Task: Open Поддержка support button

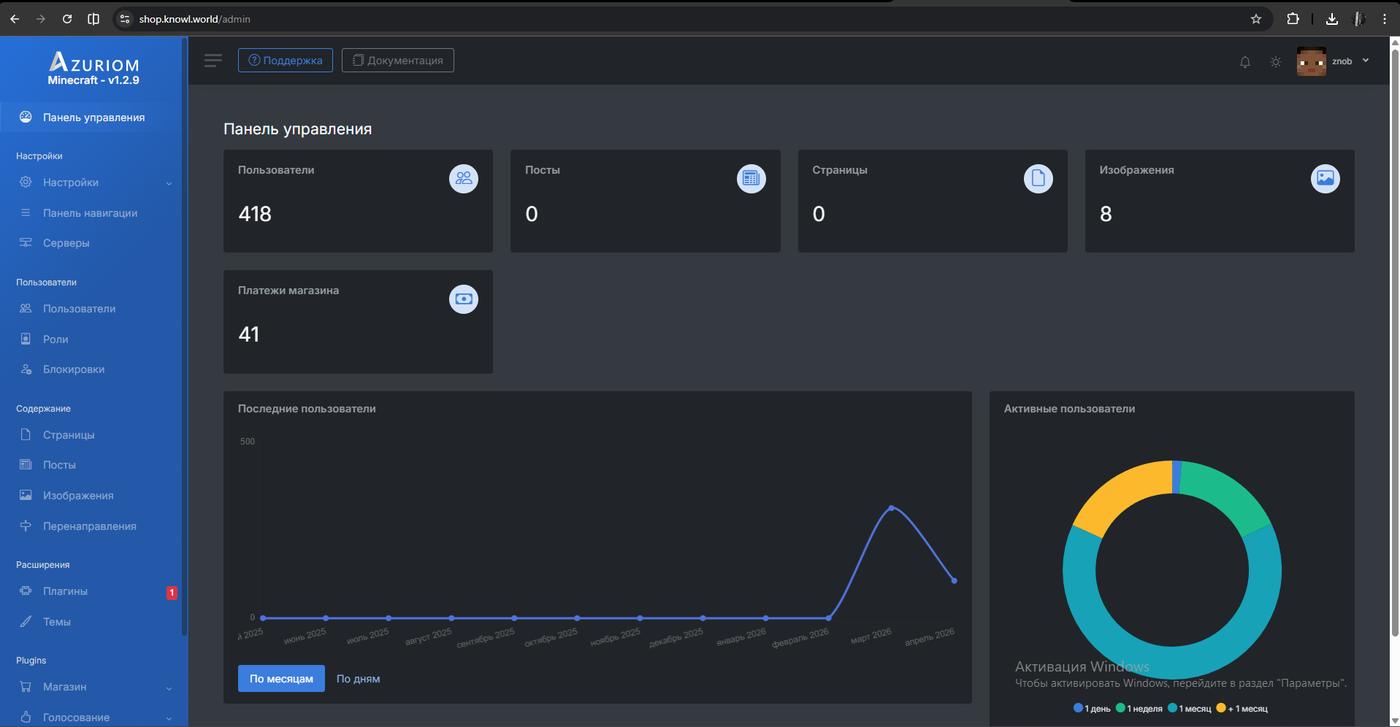Action: 285,60
